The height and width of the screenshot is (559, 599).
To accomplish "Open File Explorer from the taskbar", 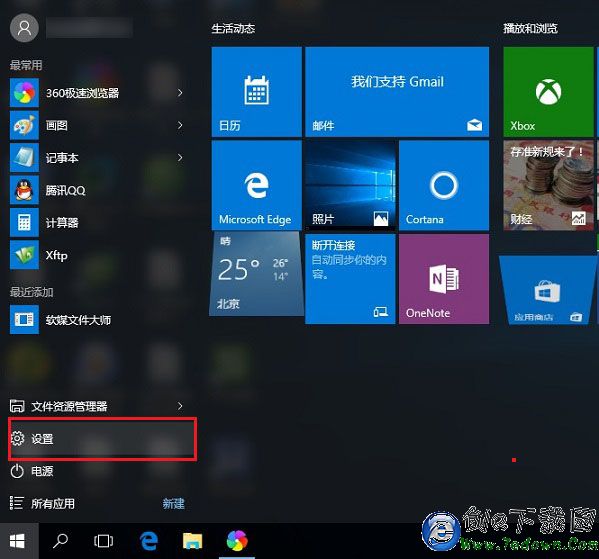I will point(193,541).
